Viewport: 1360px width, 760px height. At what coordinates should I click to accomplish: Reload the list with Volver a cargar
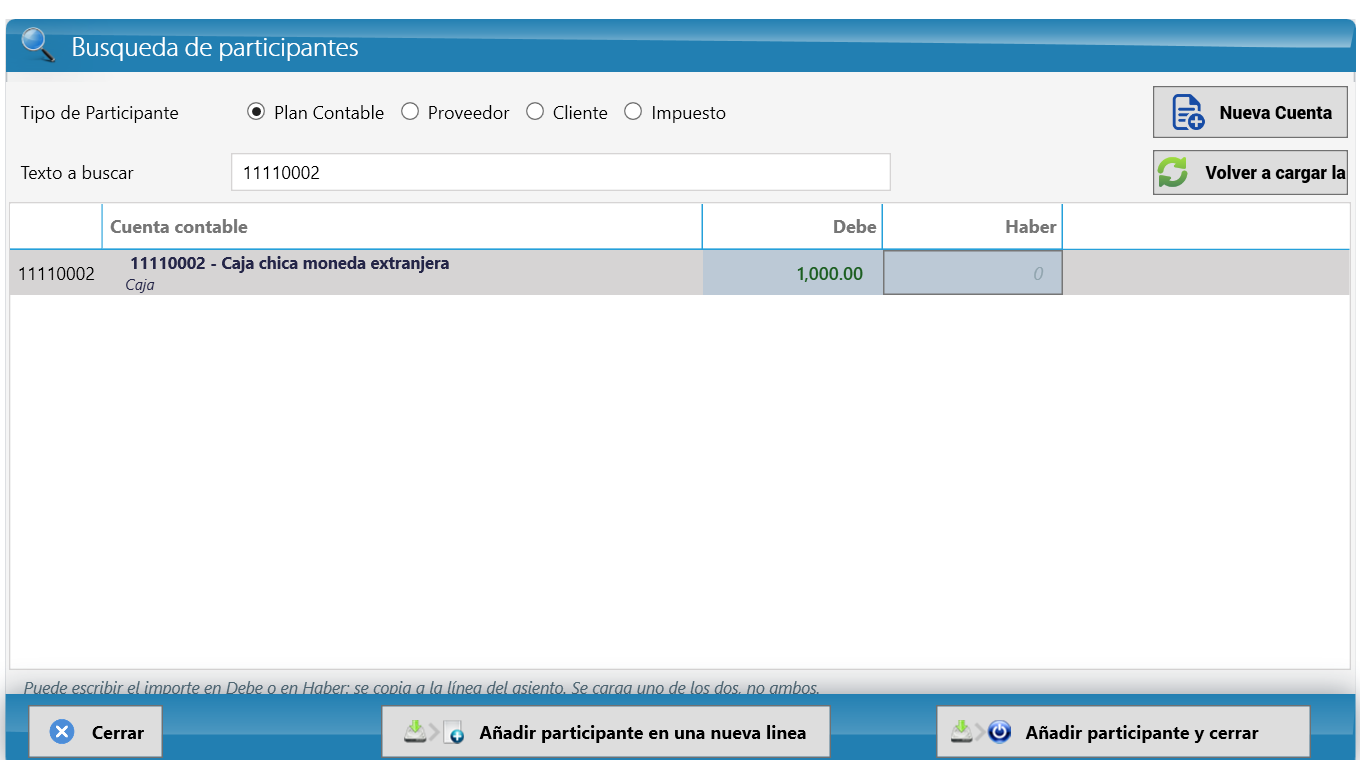pos(1250,172)
